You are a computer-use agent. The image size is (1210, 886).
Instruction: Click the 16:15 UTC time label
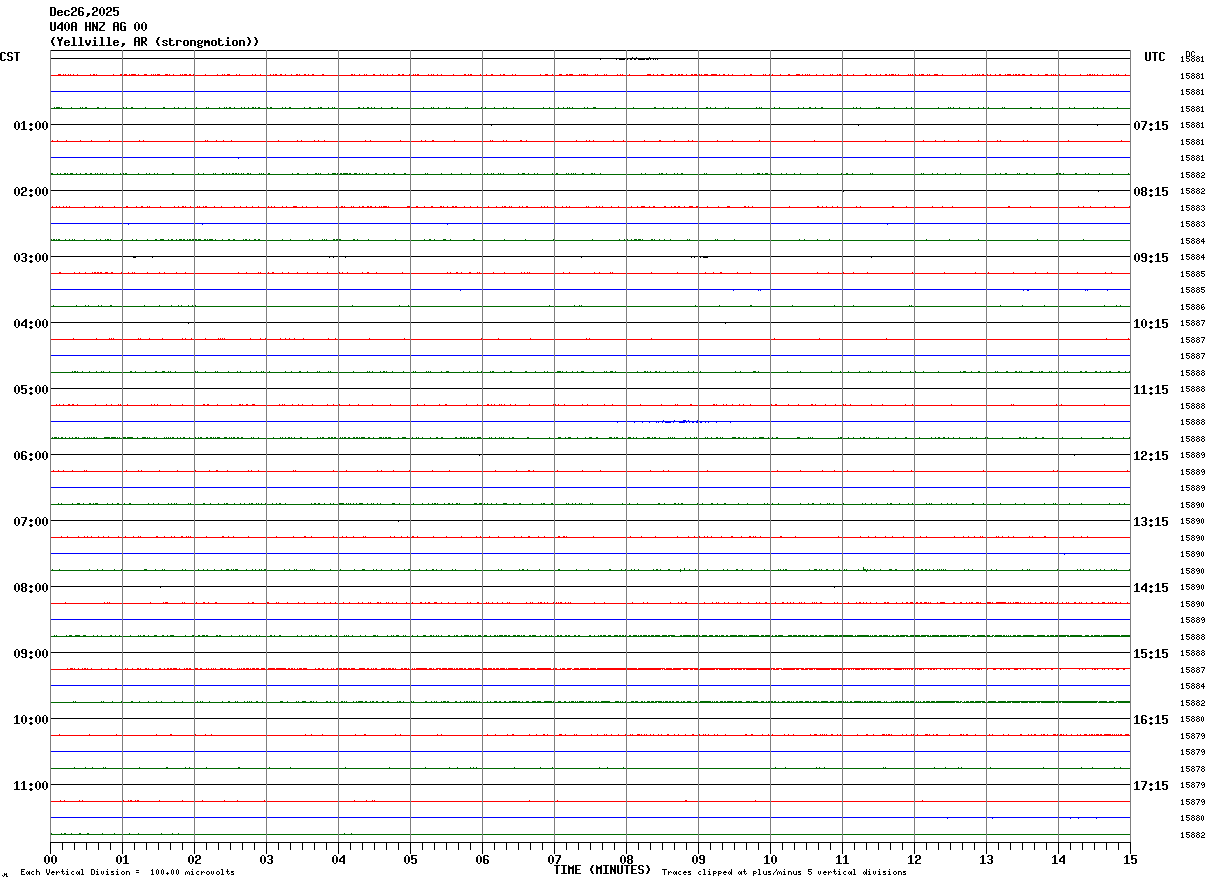(x=1150, y=720)
